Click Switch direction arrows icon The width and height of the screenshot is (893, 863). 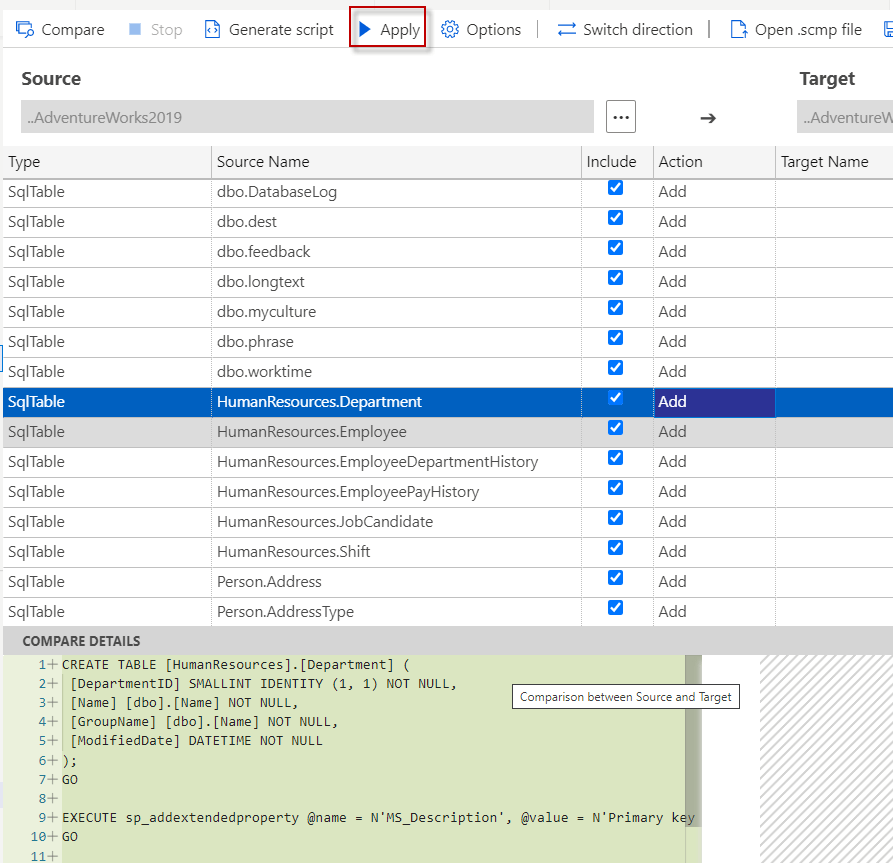point(567,30)
